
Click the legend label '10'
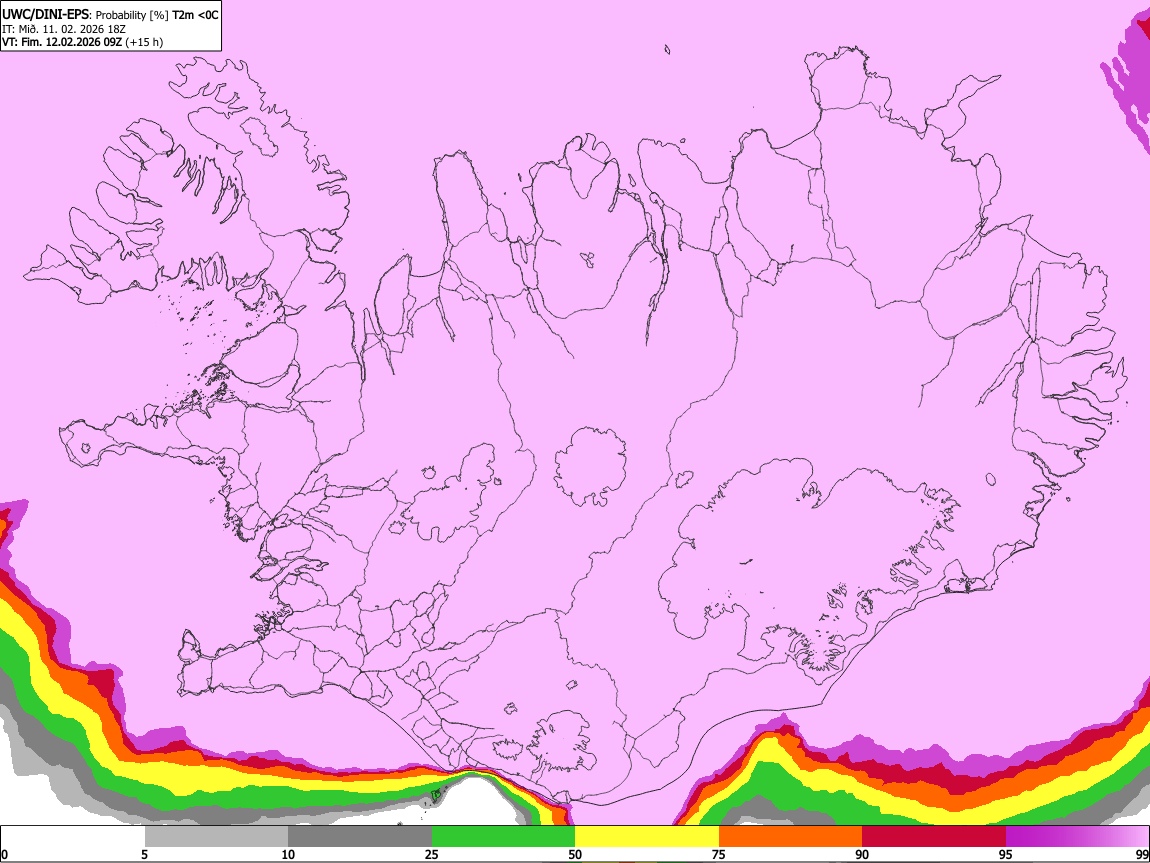(288, 855)
